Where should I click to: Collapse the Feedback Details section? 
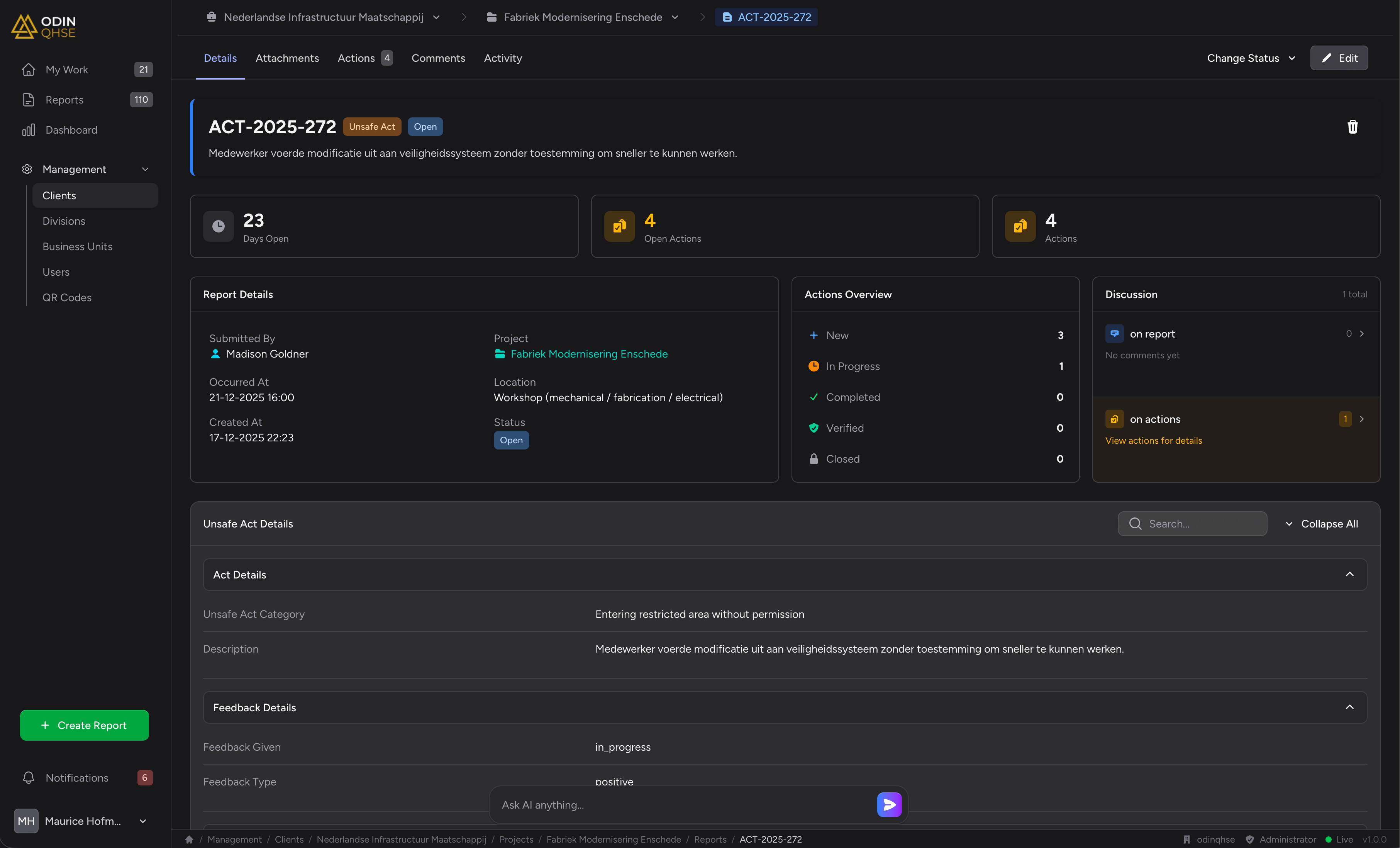(x=1349, y=707)
